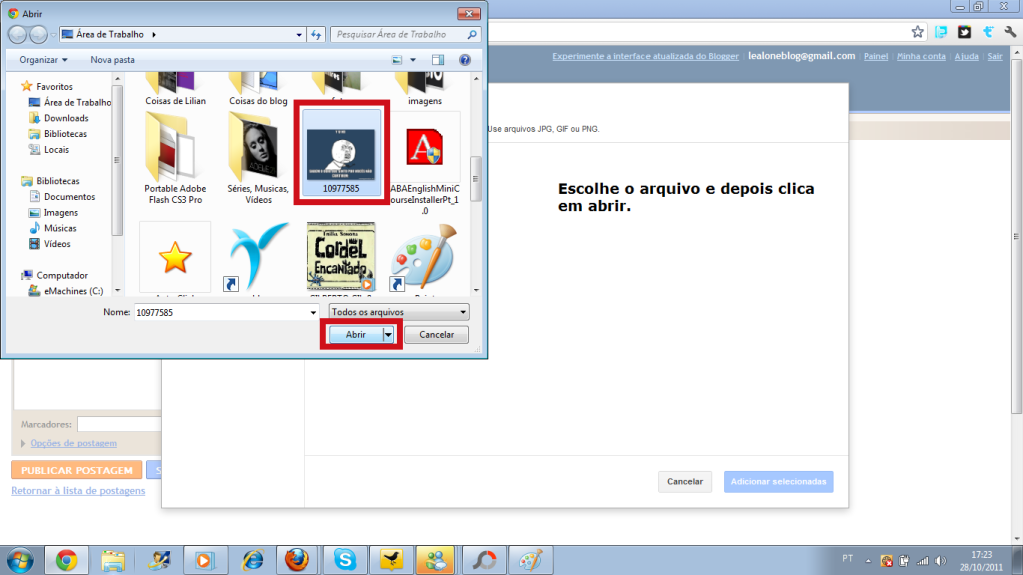Screen dimensions: 1023x575
Task: Launch Firefox from the taskbar
Action: pyautogui.click(x=296, y=560)
